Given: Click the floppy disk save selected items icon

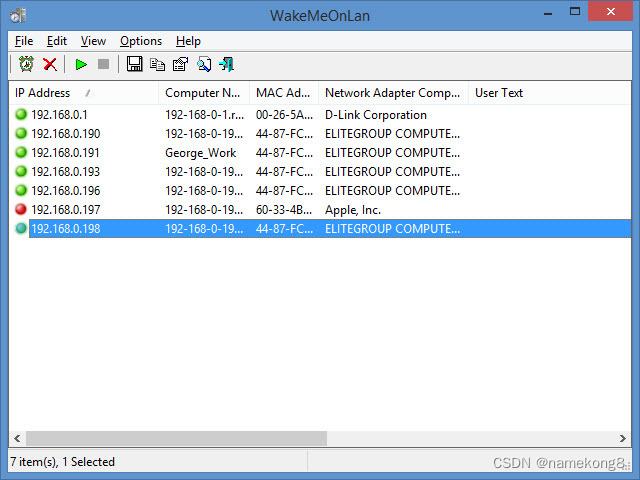Looking at the screenshot, I should 134,64.
